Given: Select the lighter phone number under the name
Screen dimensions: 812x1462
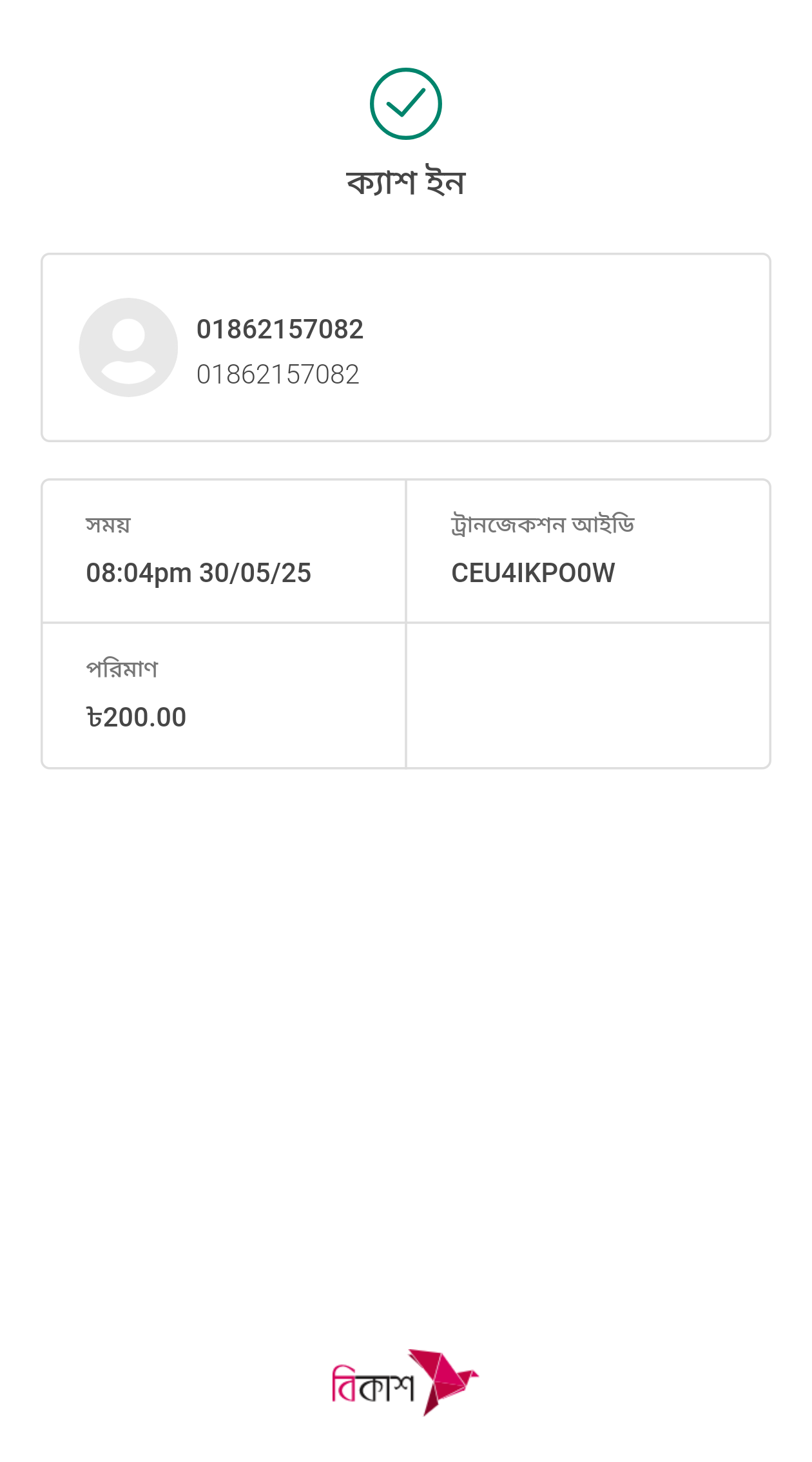Looking at the screenshot, I should [x=278, y=375].
